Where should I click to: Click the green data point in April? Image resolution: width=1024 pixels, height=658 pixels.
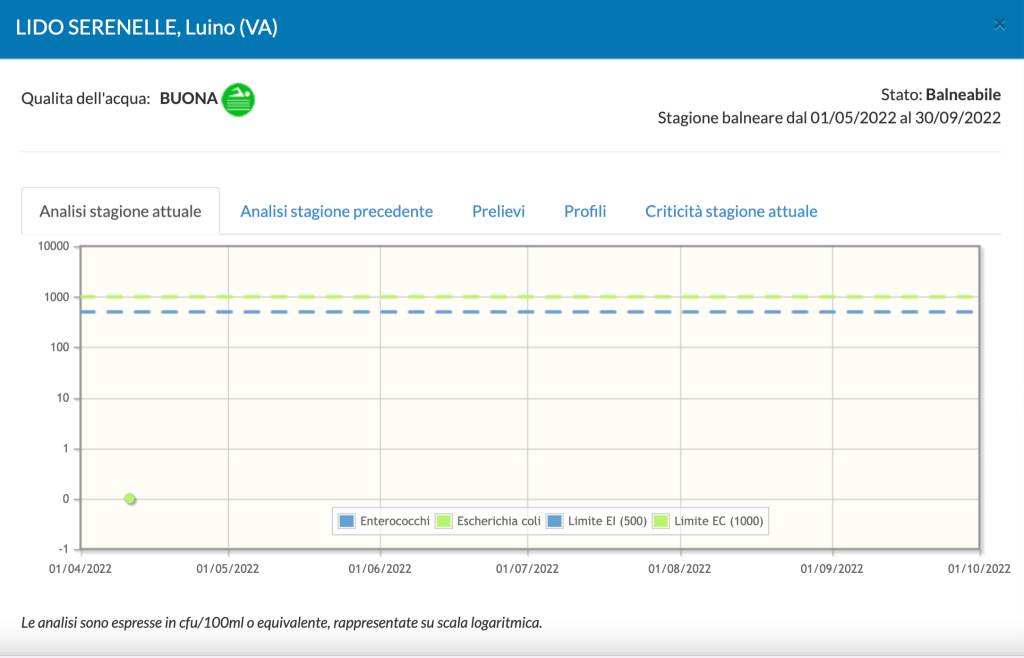pyautogui.click(x=130, y=499)
